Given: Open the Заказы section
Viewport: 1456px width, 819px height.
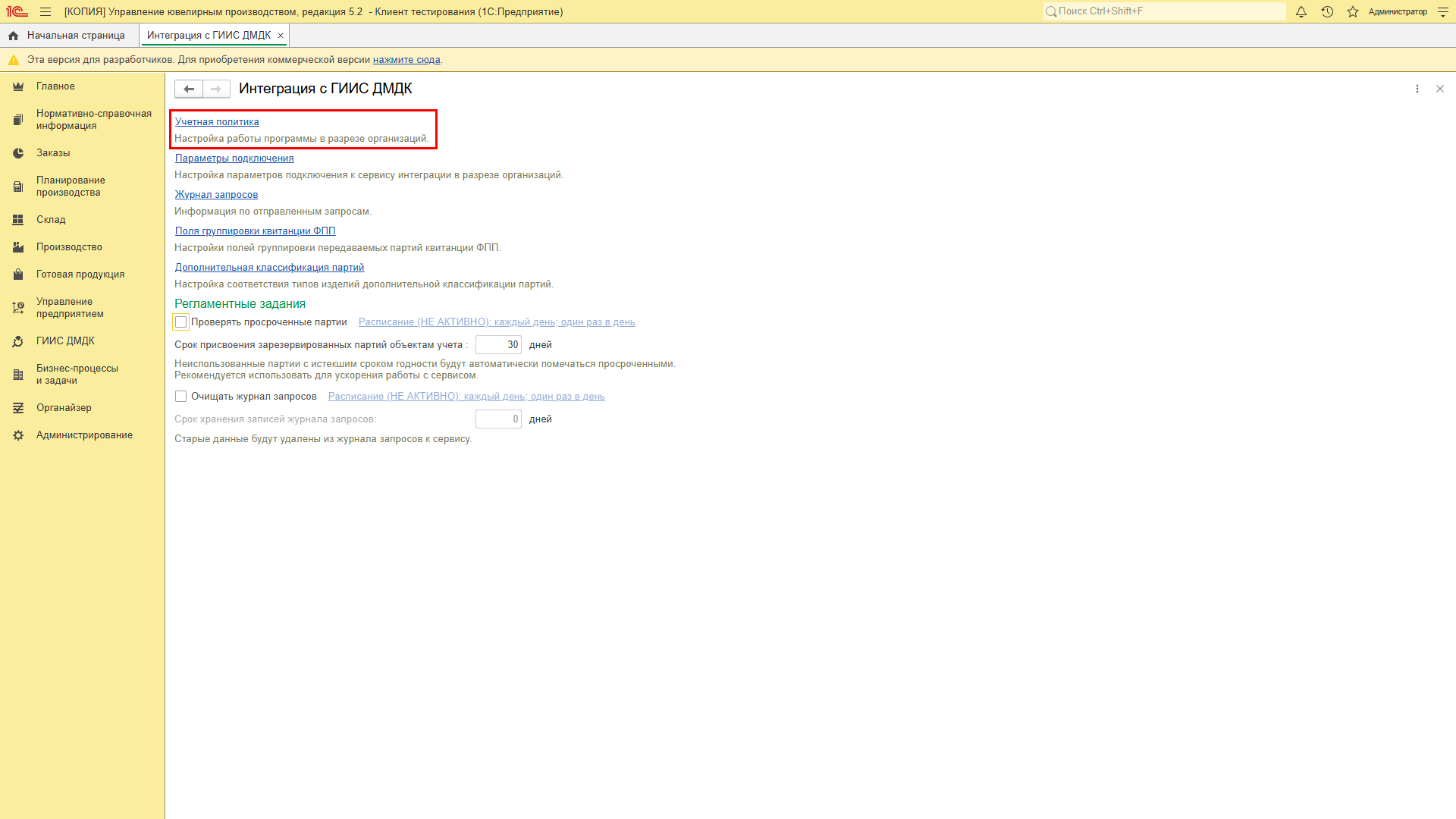Looking at the screenshot, I should coord(53,153).
